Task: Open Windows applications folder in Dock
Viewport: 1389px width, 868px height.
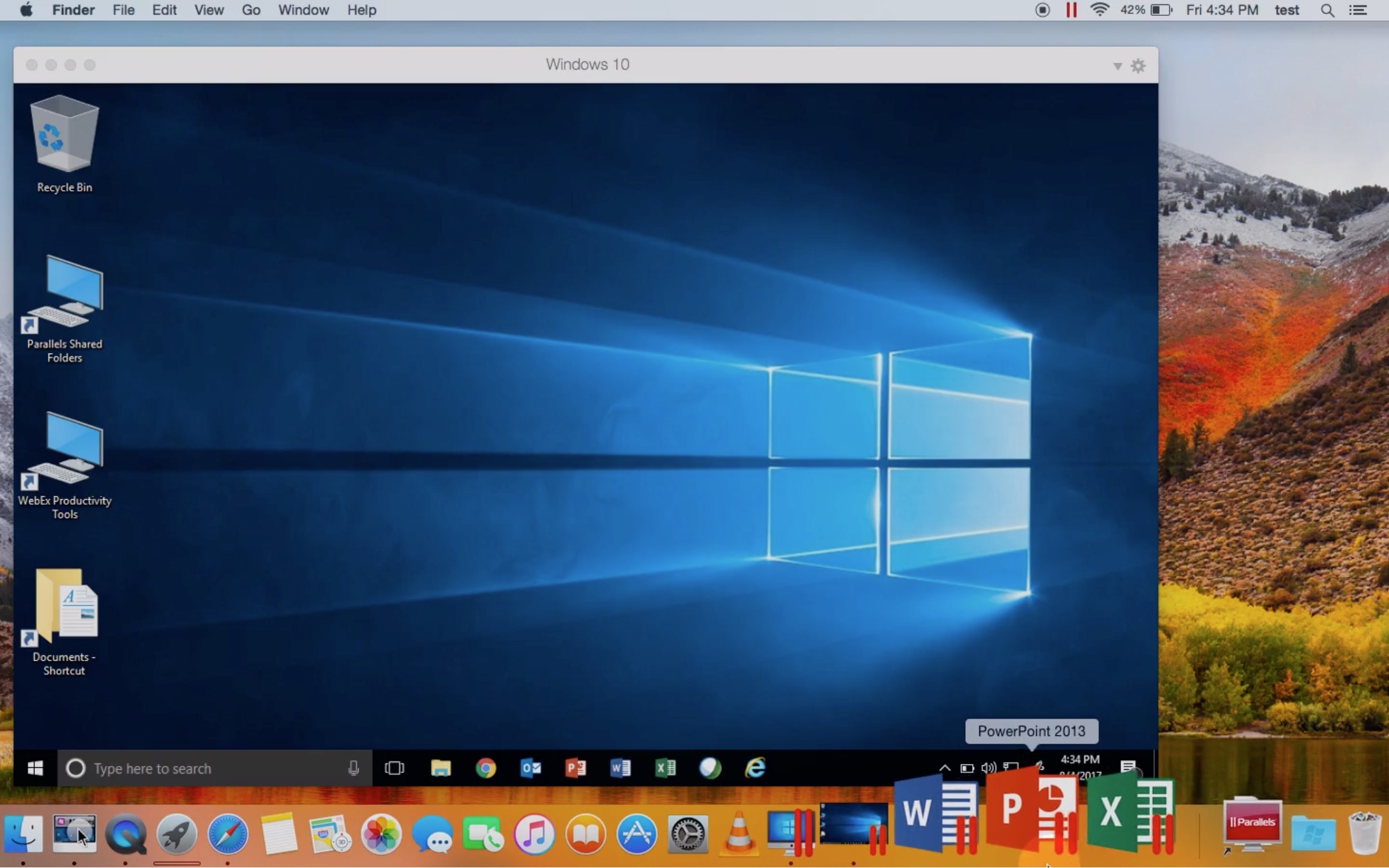Action: tap(1312, 833)
